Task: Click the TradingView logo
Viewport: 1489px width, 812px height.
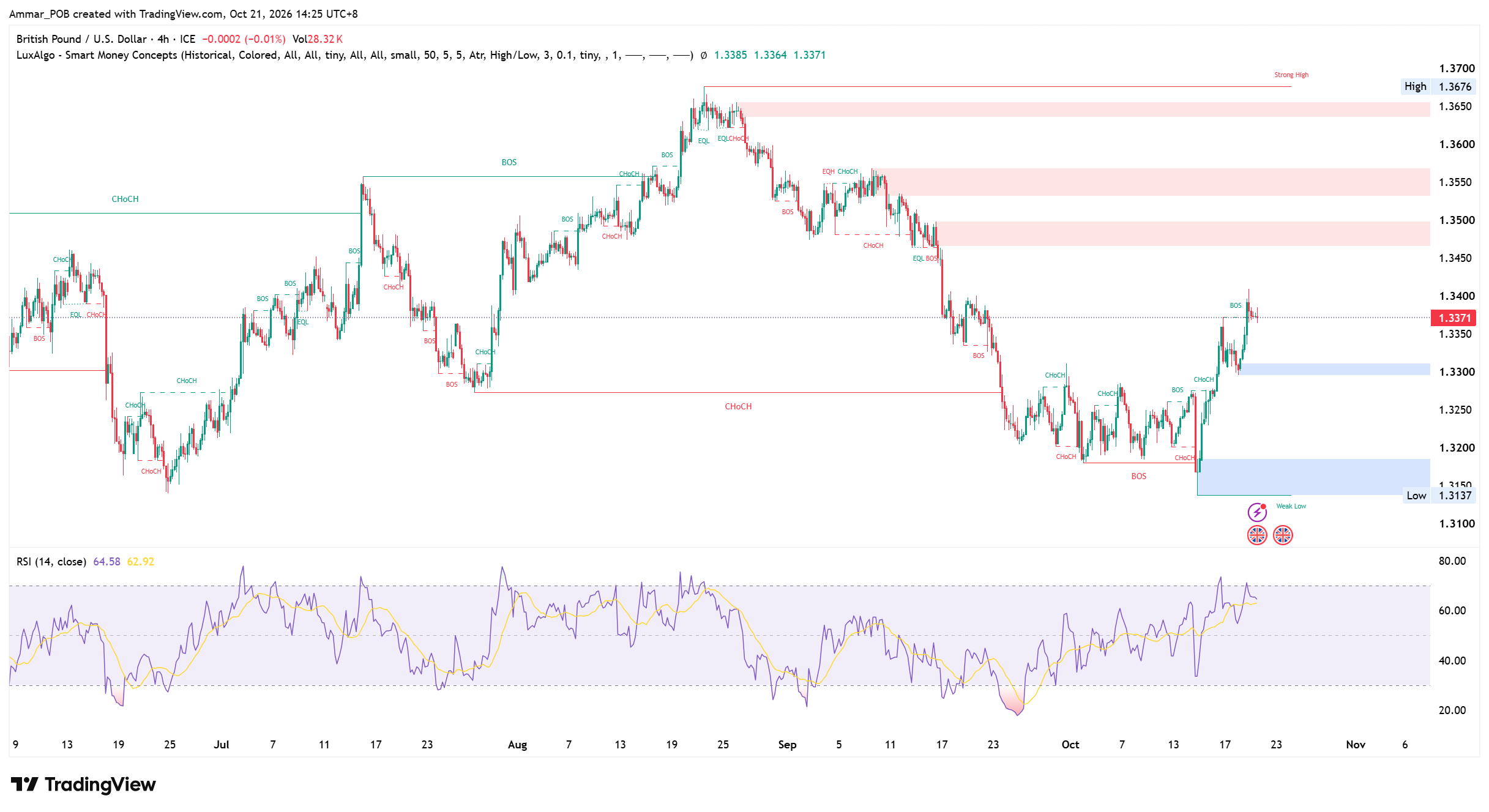Action: (x=83, y=784)
